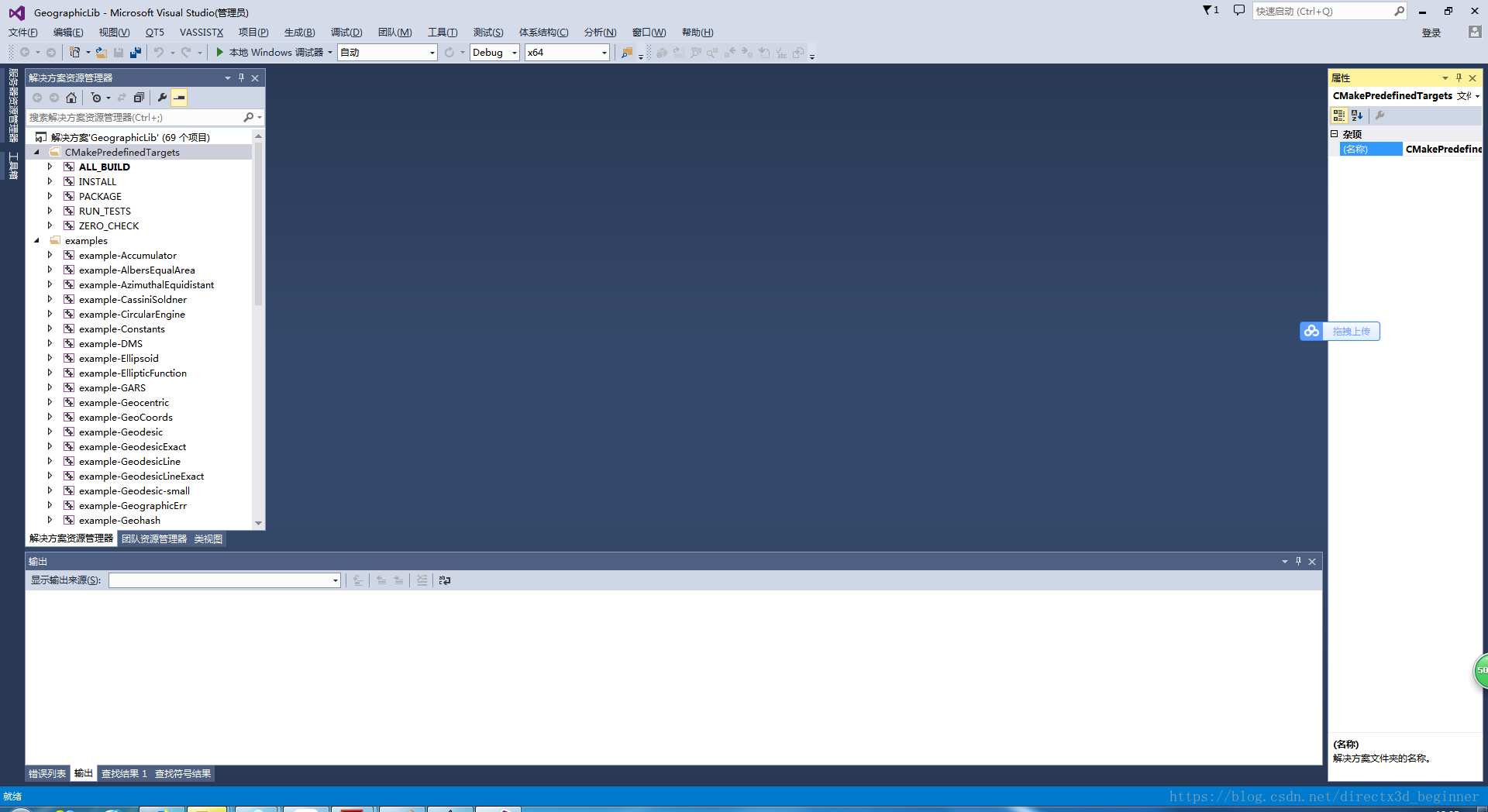Click the Solution Explorer vertical scrollbar down arrow

pyautogui.click(x=258, y=523)
